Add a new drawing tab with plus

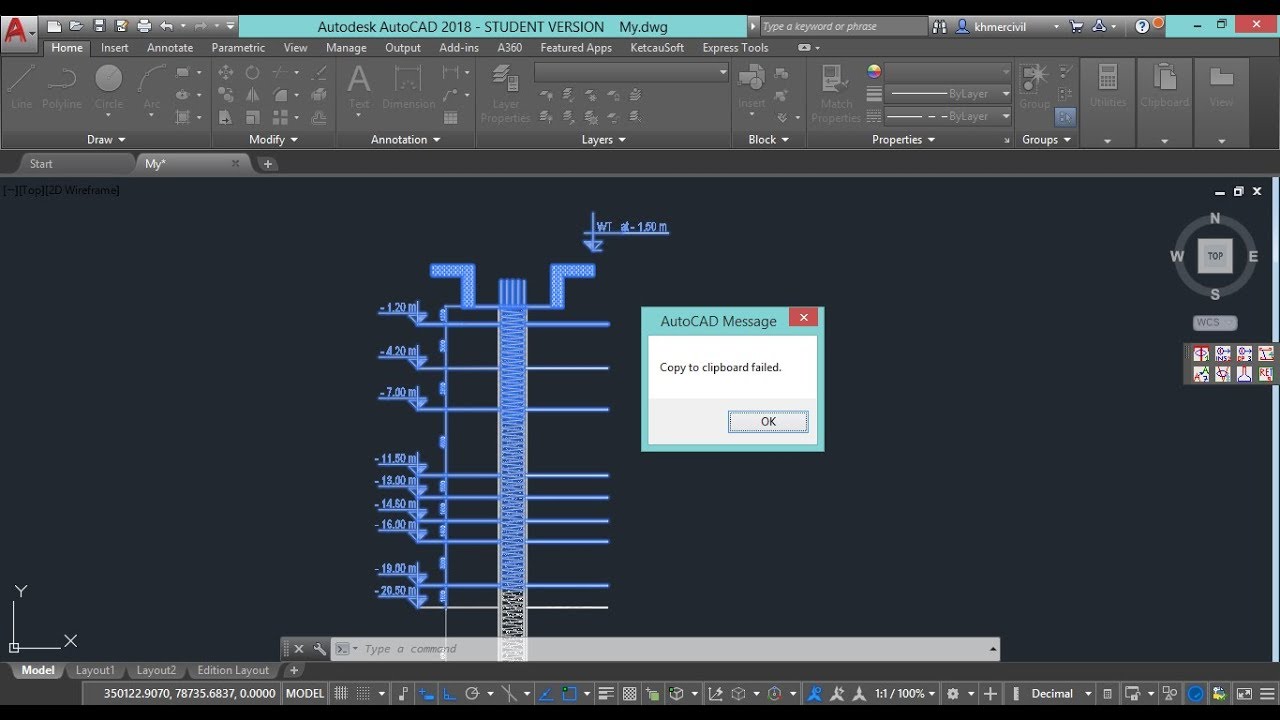[268, 164]
